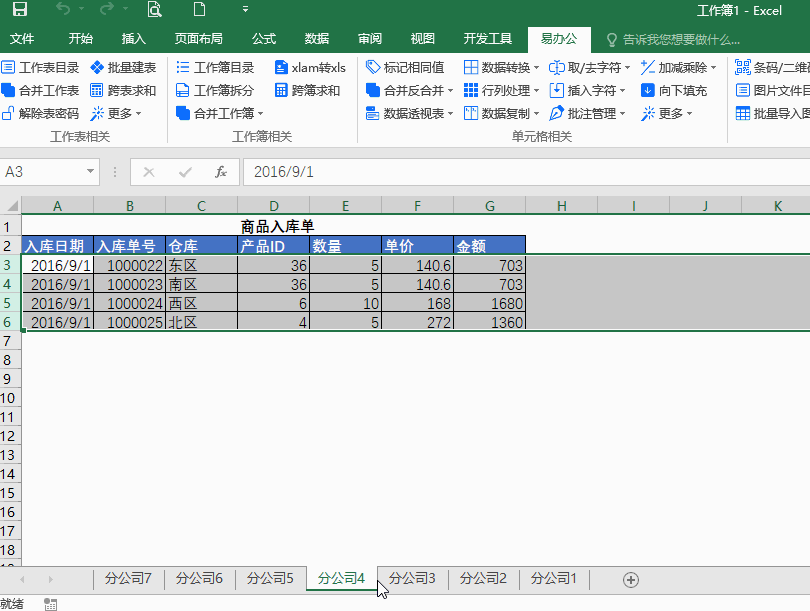Image resolution: width=810 pixels, height=611 pixels.
Task: Switch to sheet tab 分公司7
Action: (128, 578)
